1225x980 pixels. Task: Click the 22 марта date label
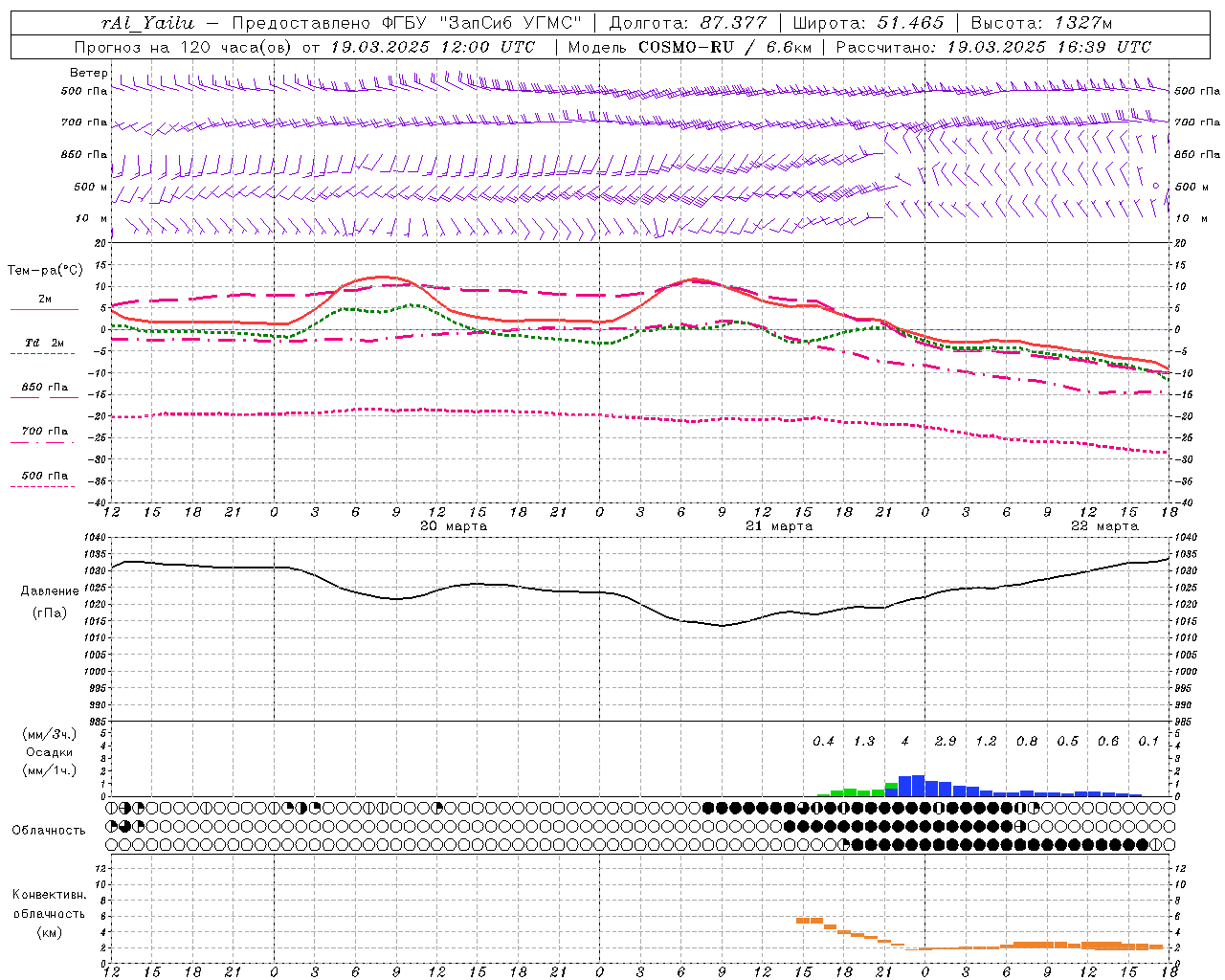click(x=1104, y=526)
